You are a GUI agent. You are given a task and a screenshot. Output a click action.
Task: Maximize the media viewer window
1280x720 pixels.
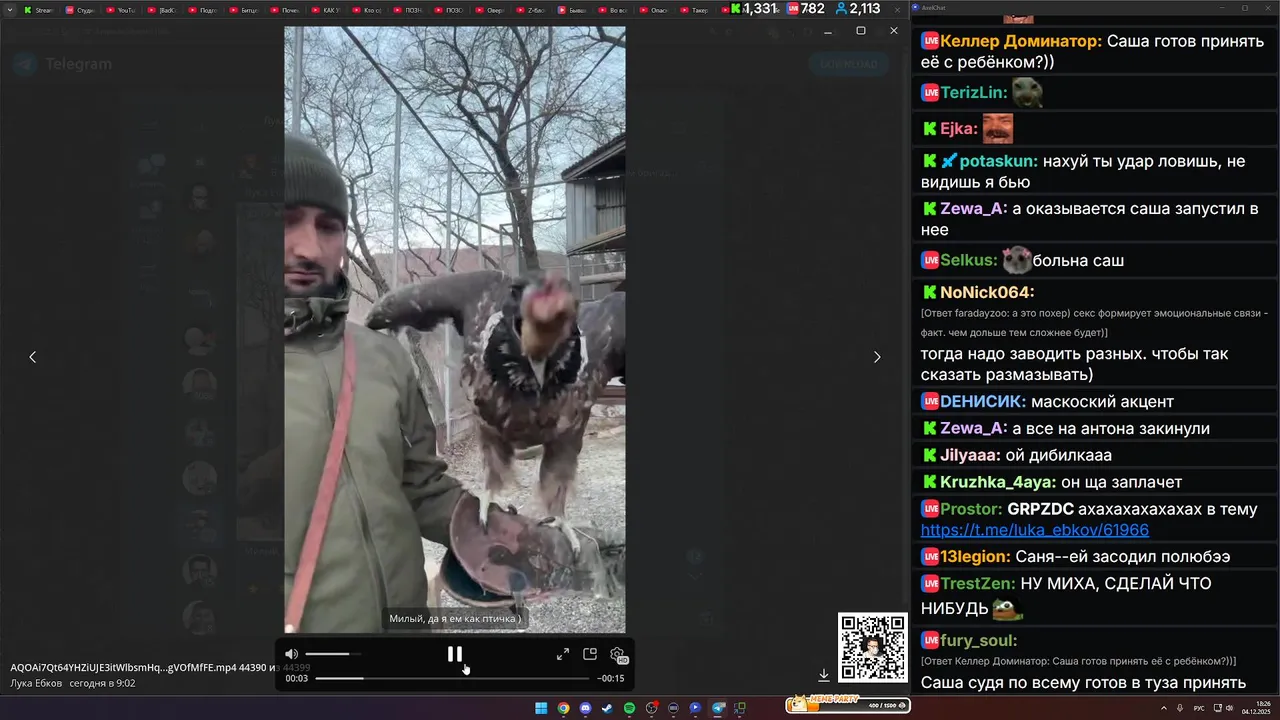(861, 31)
